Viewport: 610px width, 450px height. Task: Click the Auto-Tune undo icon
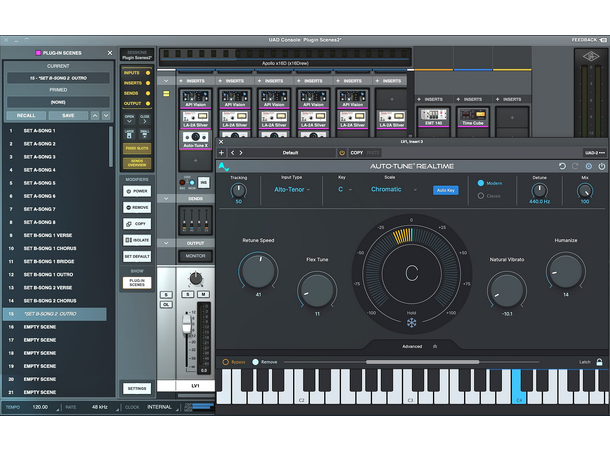[562, 166]
